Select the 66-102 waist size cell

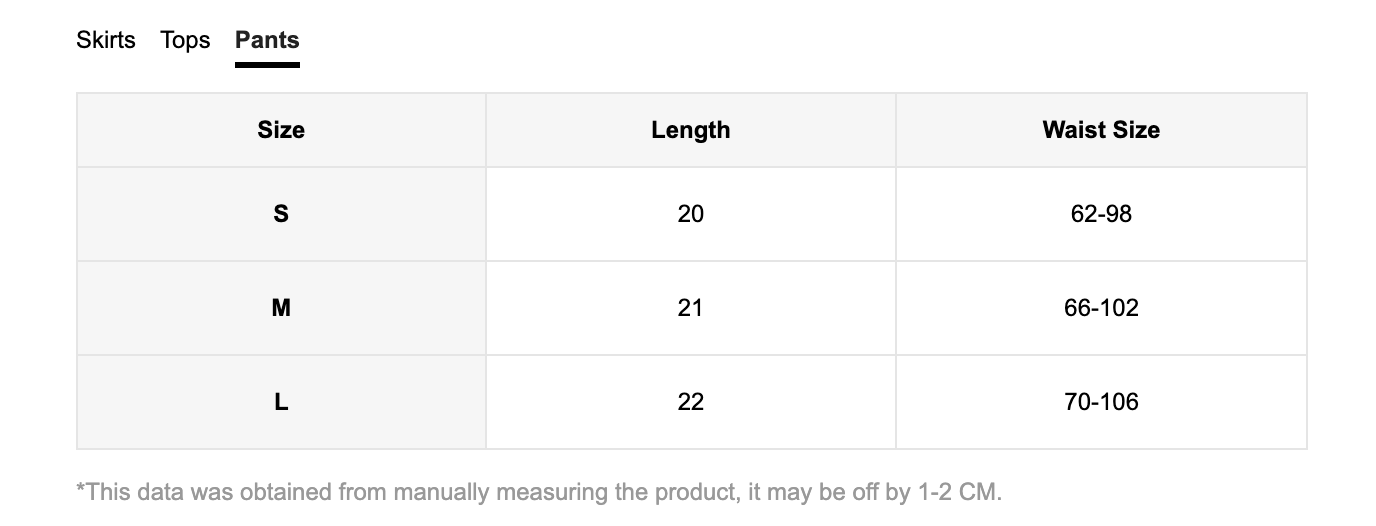tap(1101, 308)
